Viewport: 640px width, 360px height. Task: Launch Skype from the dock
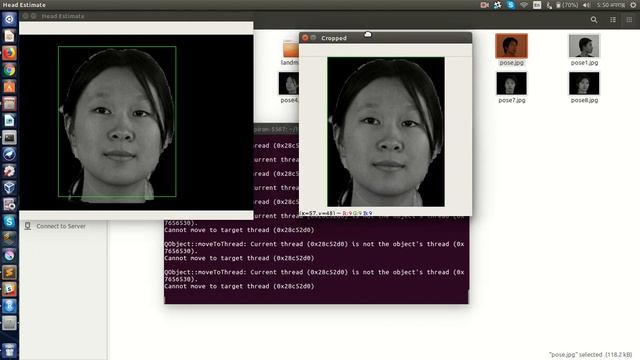9,221
